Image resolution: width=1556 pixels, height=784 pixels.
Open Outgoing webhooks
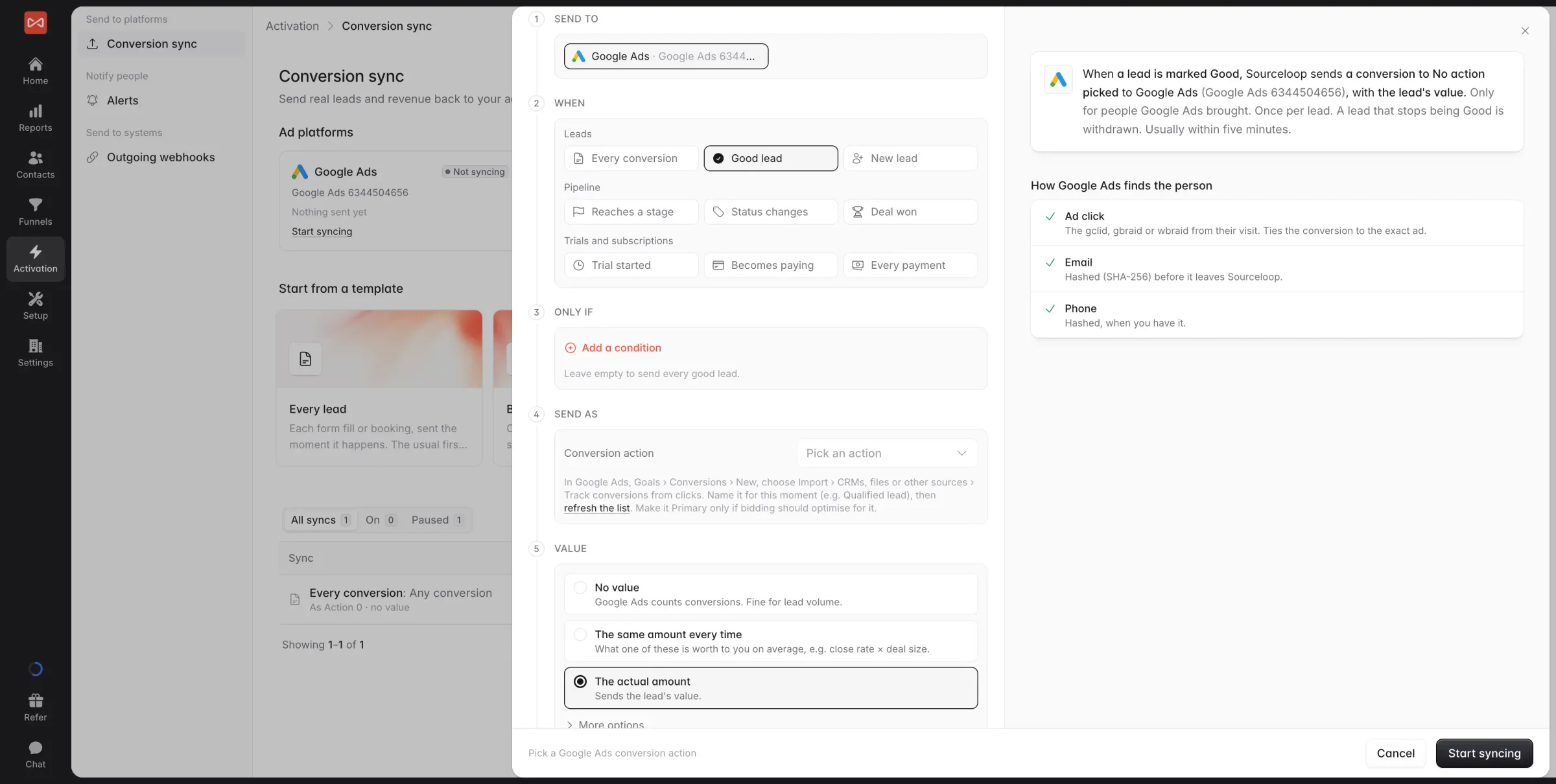(161, 157)
